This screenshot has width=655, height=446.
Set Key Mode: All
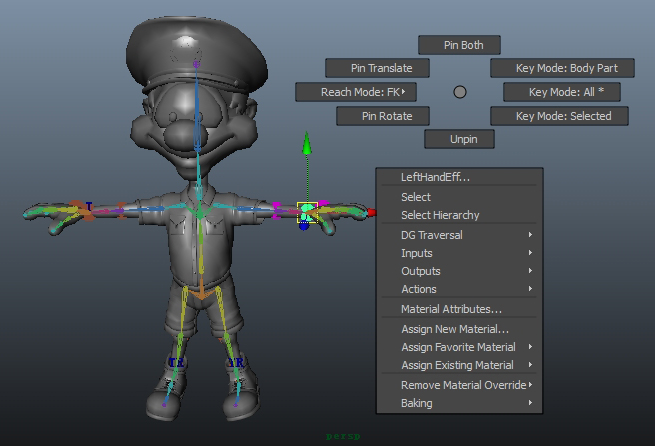point(561,92)
